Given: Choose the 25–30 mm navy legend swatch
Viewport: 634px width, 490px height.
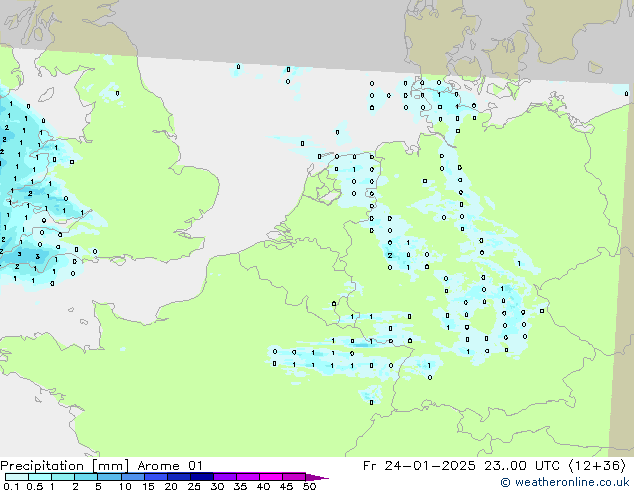Looking at the screenshot, I should click(x=202, y=477).
